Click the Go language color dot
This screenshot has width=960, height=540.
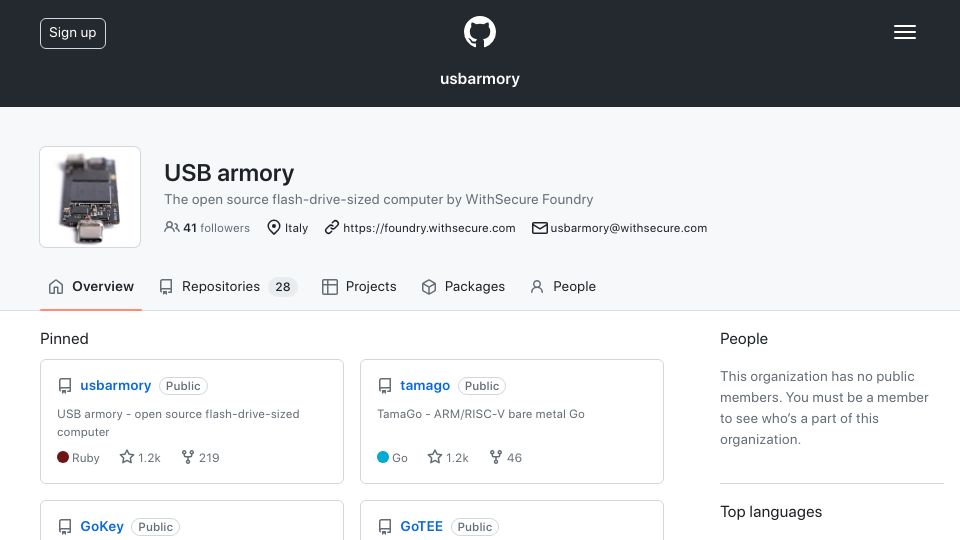tap(383, 457)
